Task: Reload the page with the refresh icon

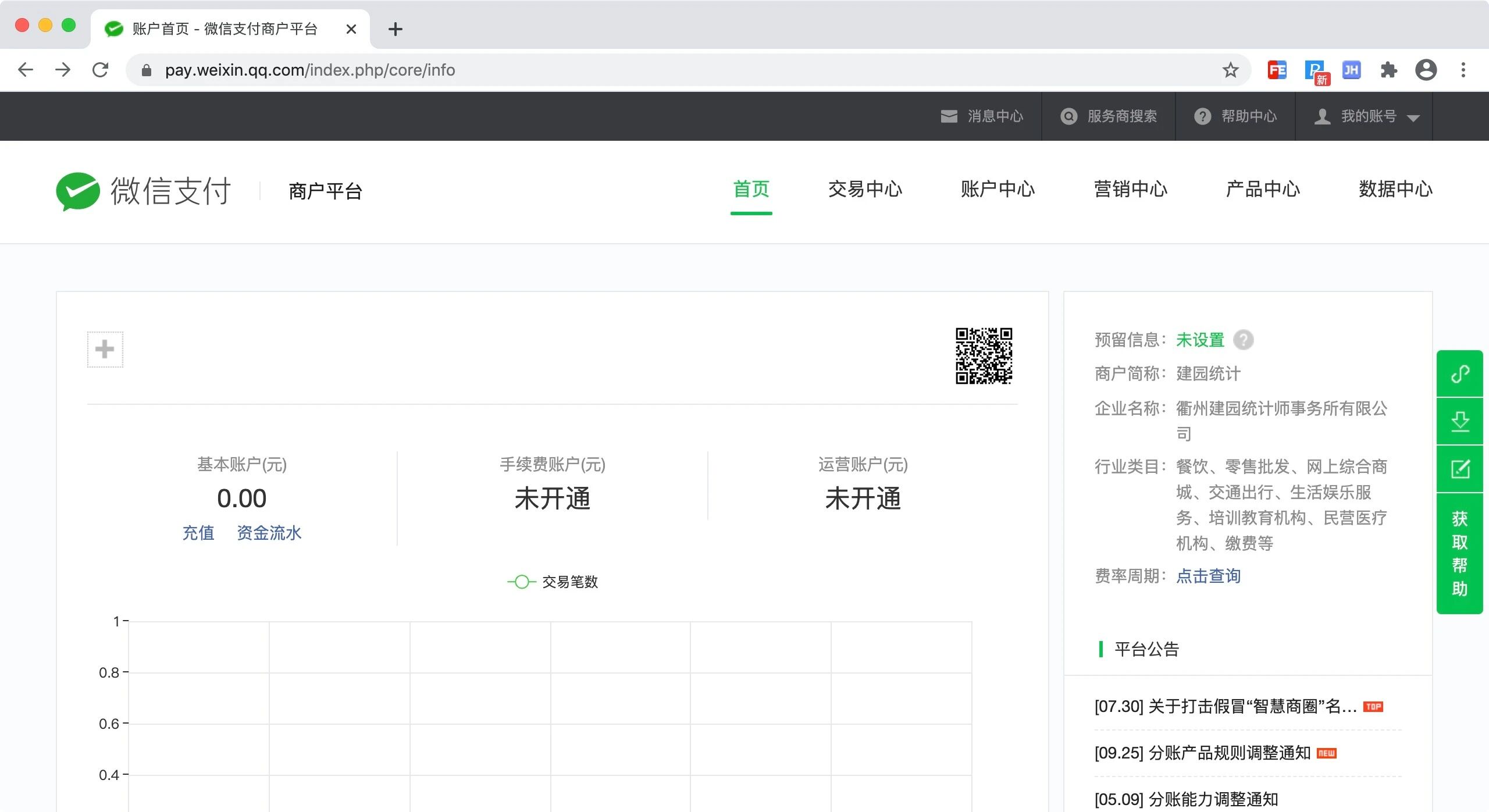Action: tap(101, 70)
